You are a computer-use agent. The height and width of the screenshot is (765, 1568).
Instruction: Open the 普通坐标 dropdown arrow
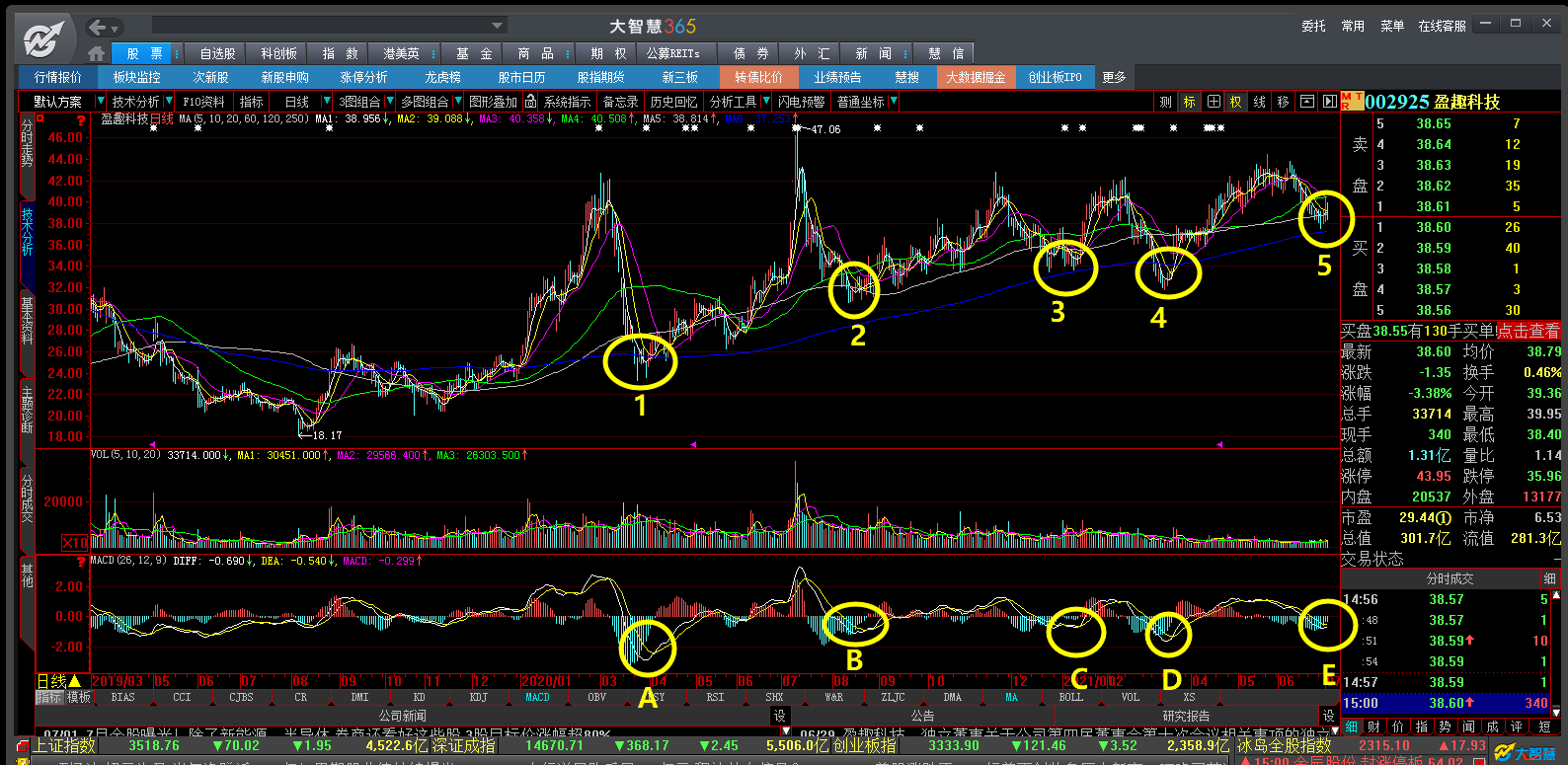pyautogui.click(x=894, y=101)
